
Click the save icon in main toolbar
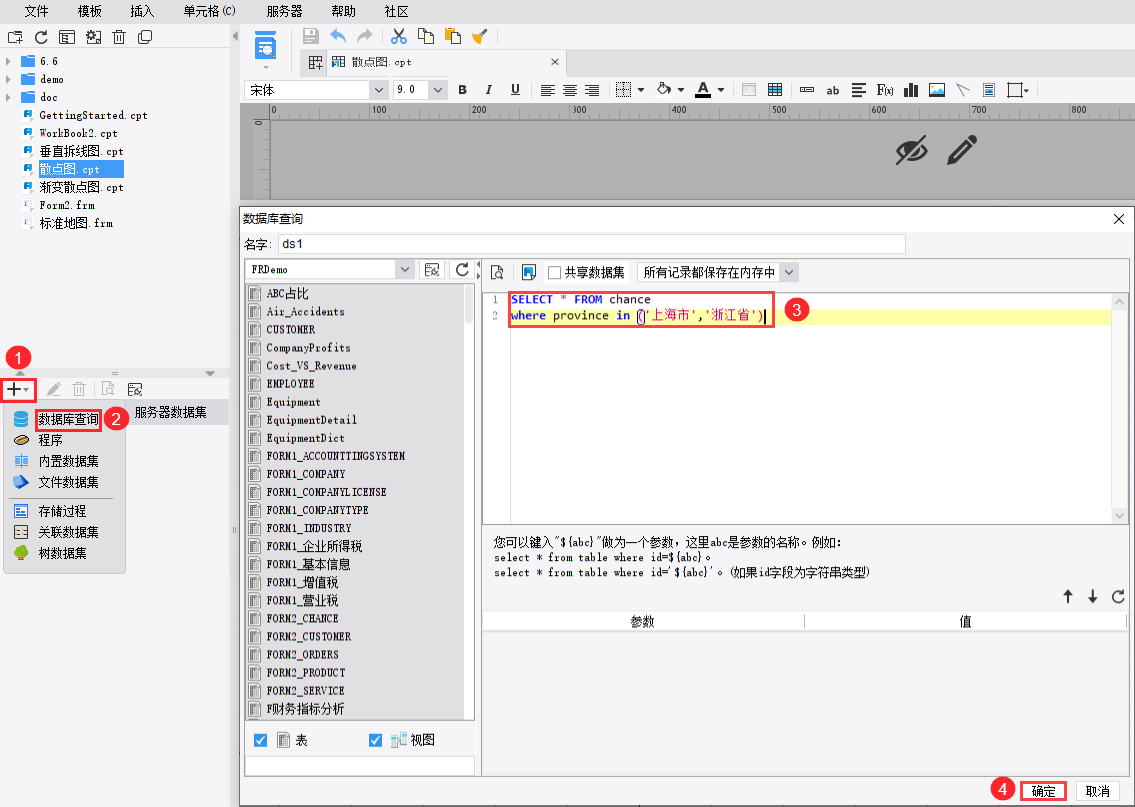[311, 35]
